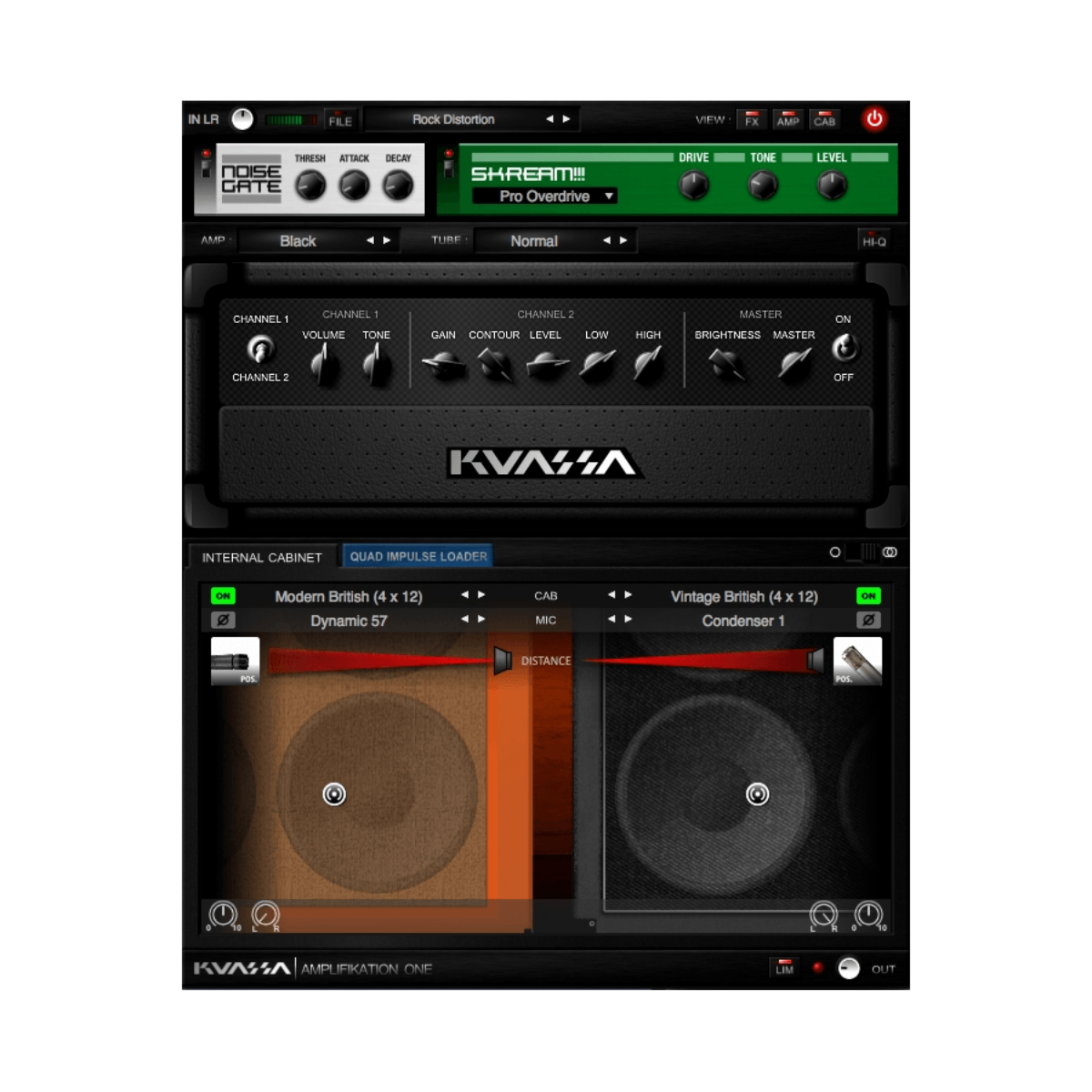Image resolution: width=1092 pixels, height=1092 pixels.
Task: Select next preset after Rock Distortion
Action: (x=566, y=119)
